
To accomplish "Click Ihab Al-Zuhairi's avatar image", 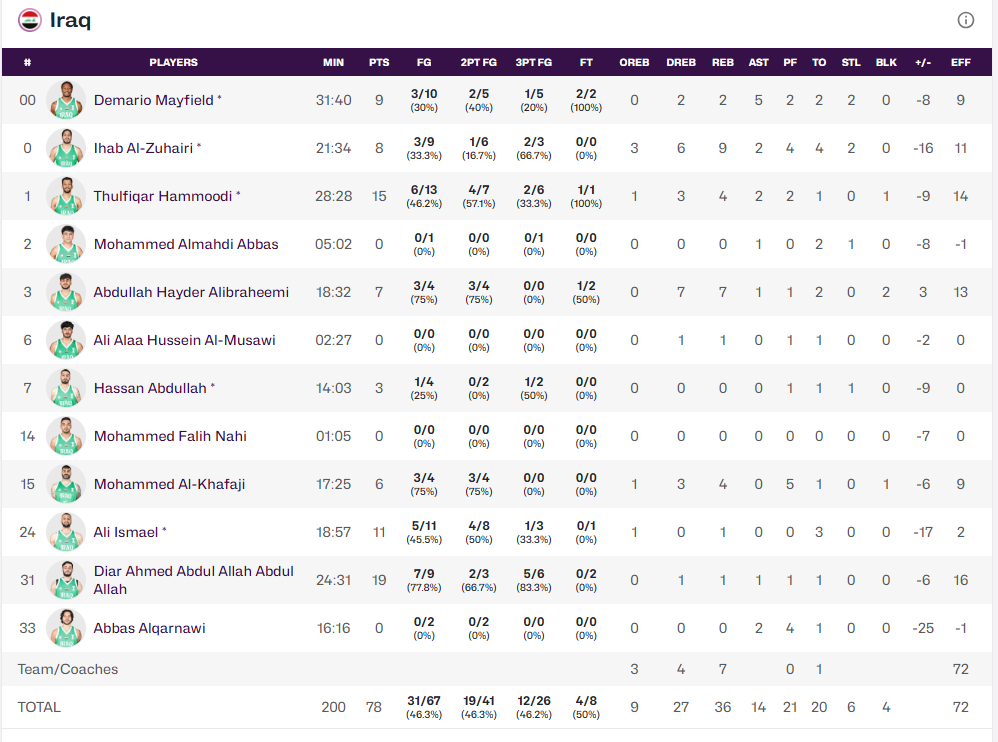I will (66, 148).
